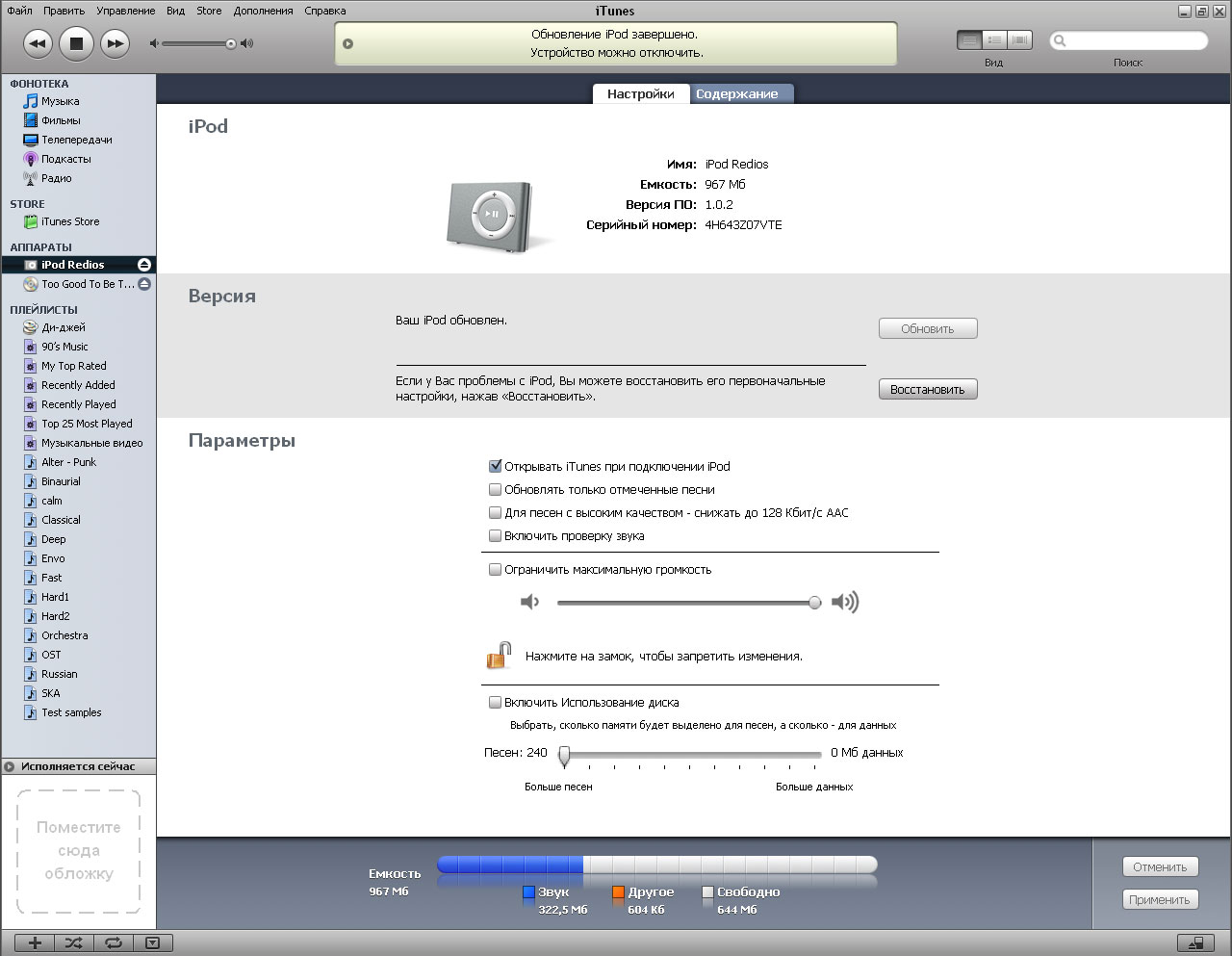The width and height of the screenshot is (1232, 956).
Task: Click the Музыка library icon
Action: (x=31, y=101)
